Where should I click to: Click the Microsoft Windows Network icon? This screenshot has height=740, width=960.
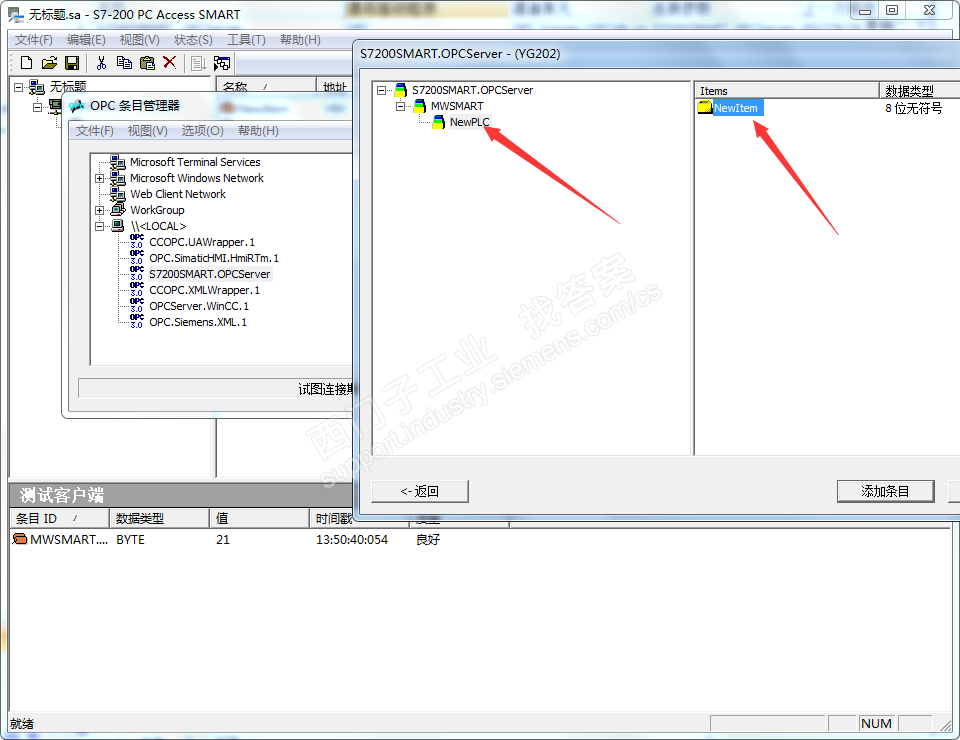coord(118,178)
